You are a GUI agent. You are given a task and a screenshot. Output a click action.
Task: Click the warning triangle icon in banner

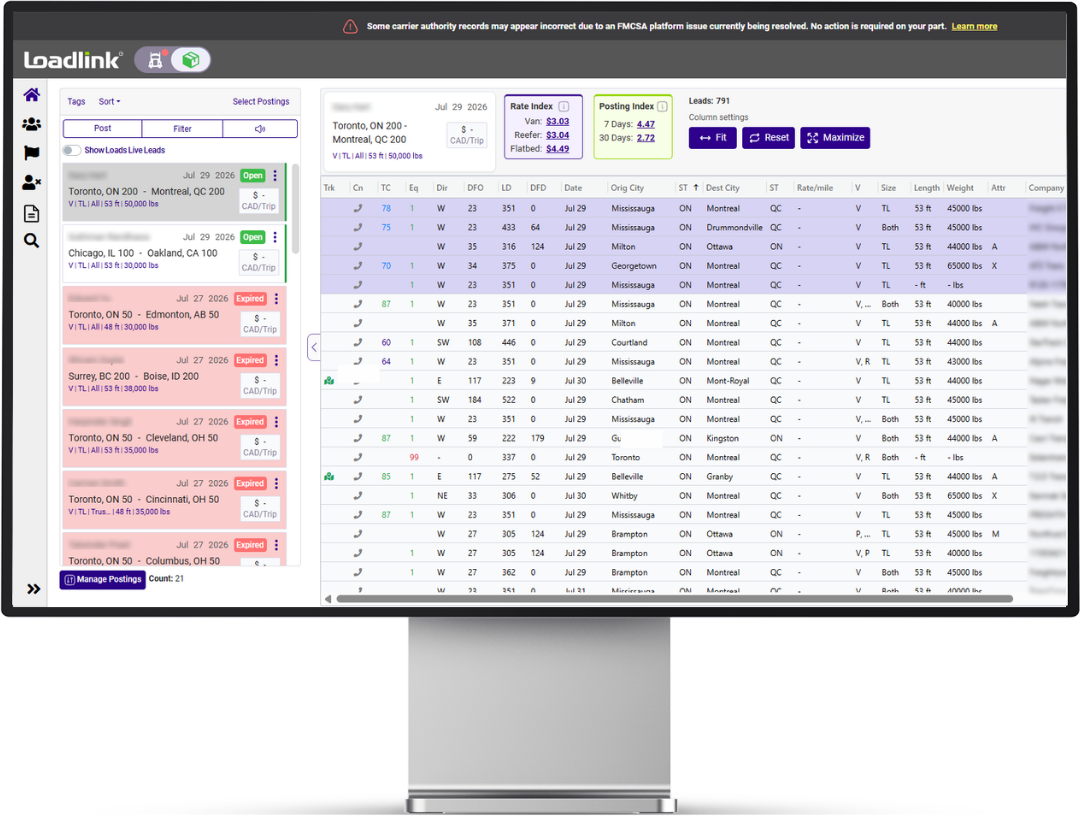(x=350, y=27)
